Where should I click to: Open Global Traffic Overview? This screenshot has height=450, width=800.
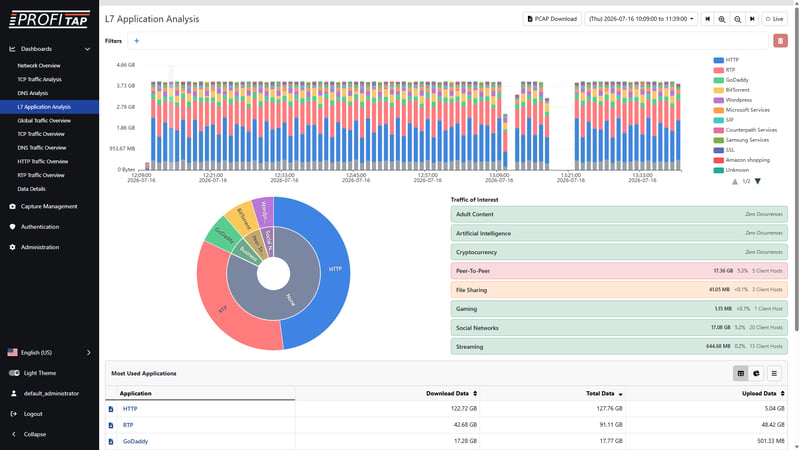pos(44,120)
